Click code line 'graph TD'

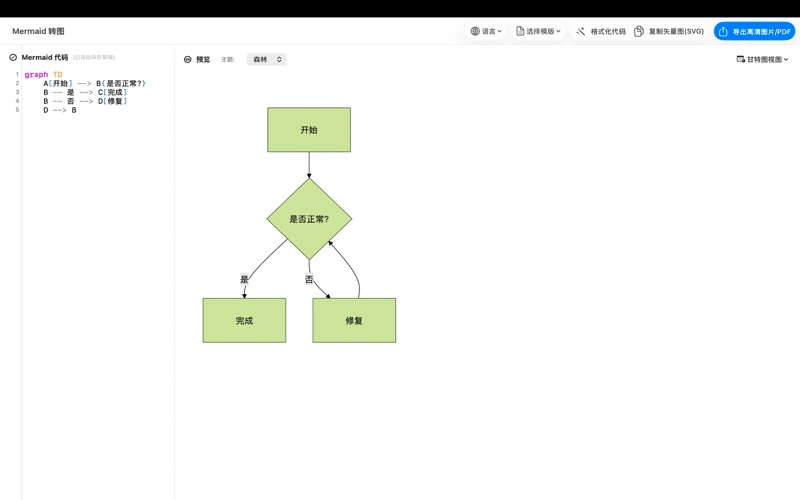coord(43,74)
